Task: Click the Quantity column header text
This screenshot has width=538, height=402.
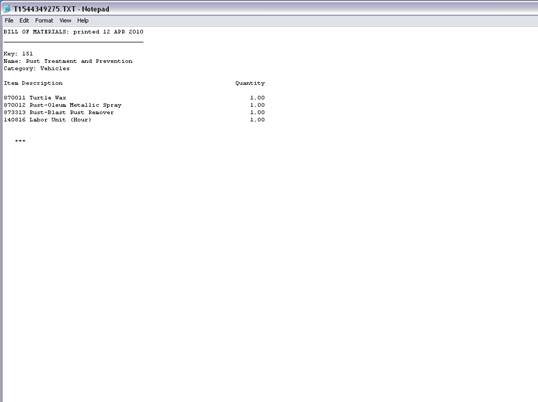Action: pos(250,83)
